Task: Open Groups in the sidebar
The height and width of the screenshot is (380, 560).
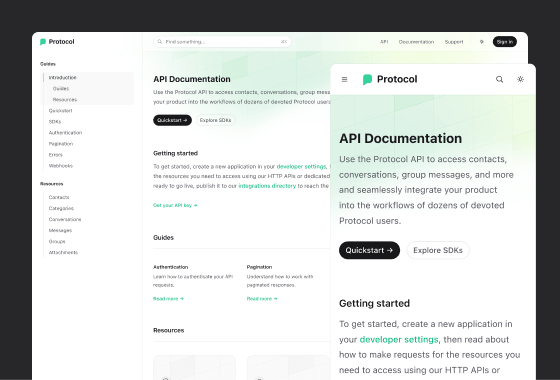Action: (57, 241)
